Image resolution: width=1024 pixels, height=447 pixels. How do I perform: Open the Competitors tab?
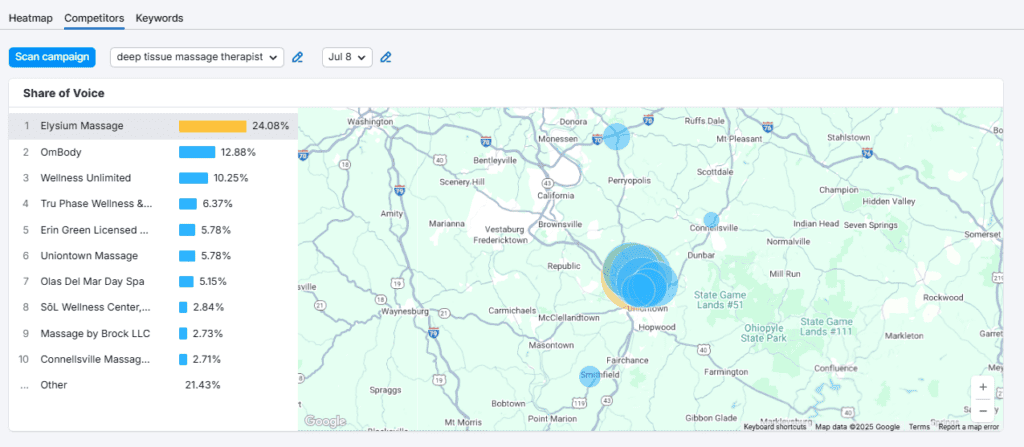[x=94, y=18]
